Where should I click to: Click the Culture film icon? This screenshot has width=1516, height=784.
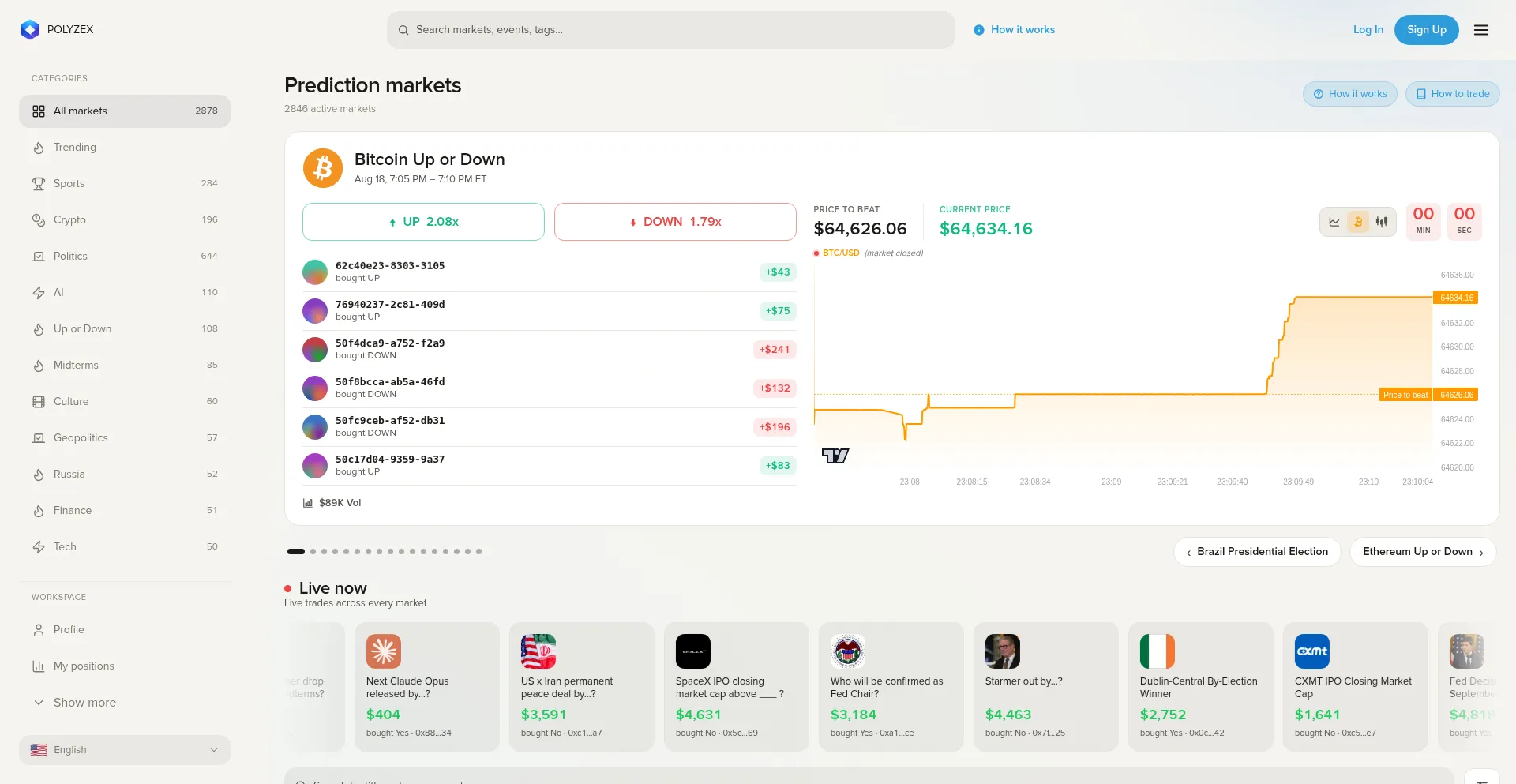pos(39,402)
